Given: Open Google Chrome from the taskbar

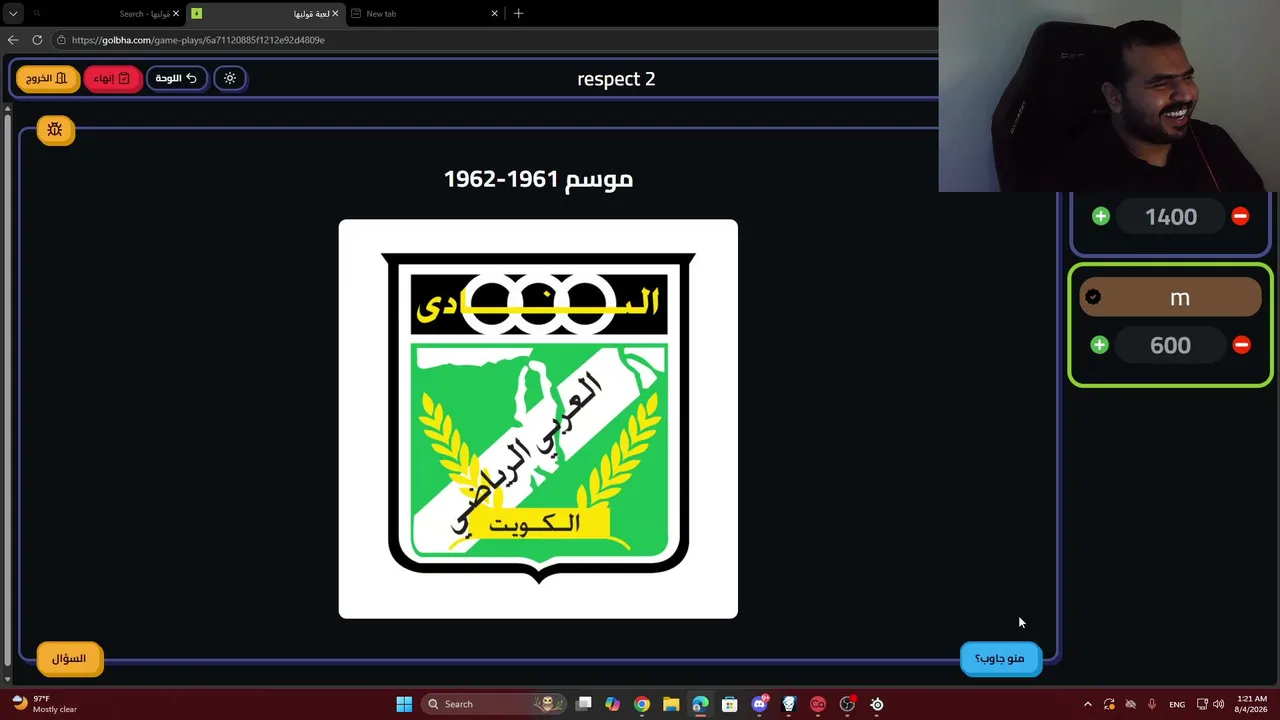Looking at the screenshot, I should click(x=642, y=704).
